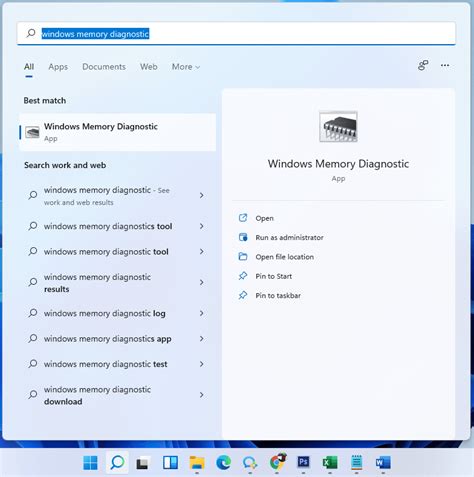Select Pin to Start
The height and width of the screenshot is (477, 474).
[273, 276]
